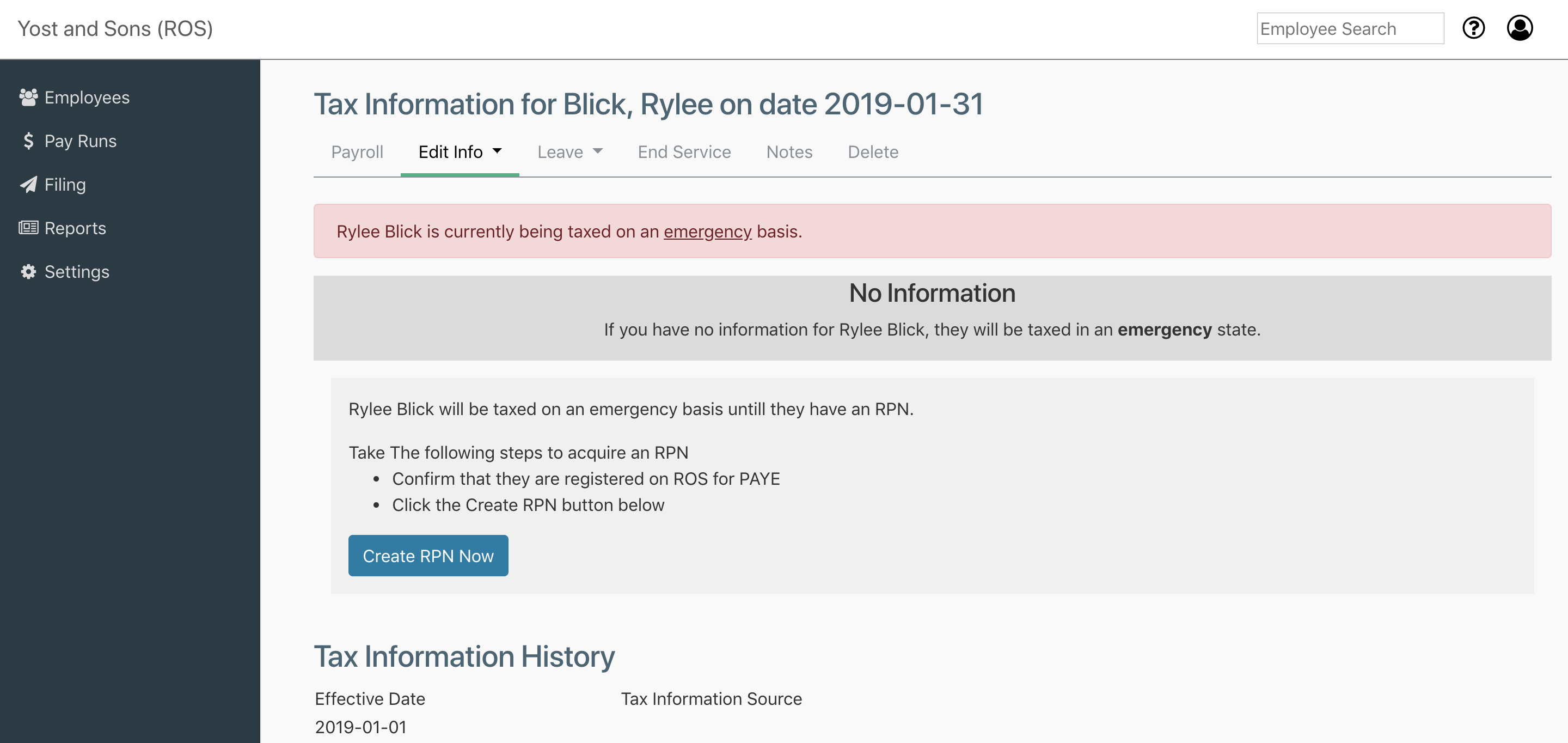Screen dimensions: 1568x743
Task: Switch to the Payroll tab
Action: 357,153
